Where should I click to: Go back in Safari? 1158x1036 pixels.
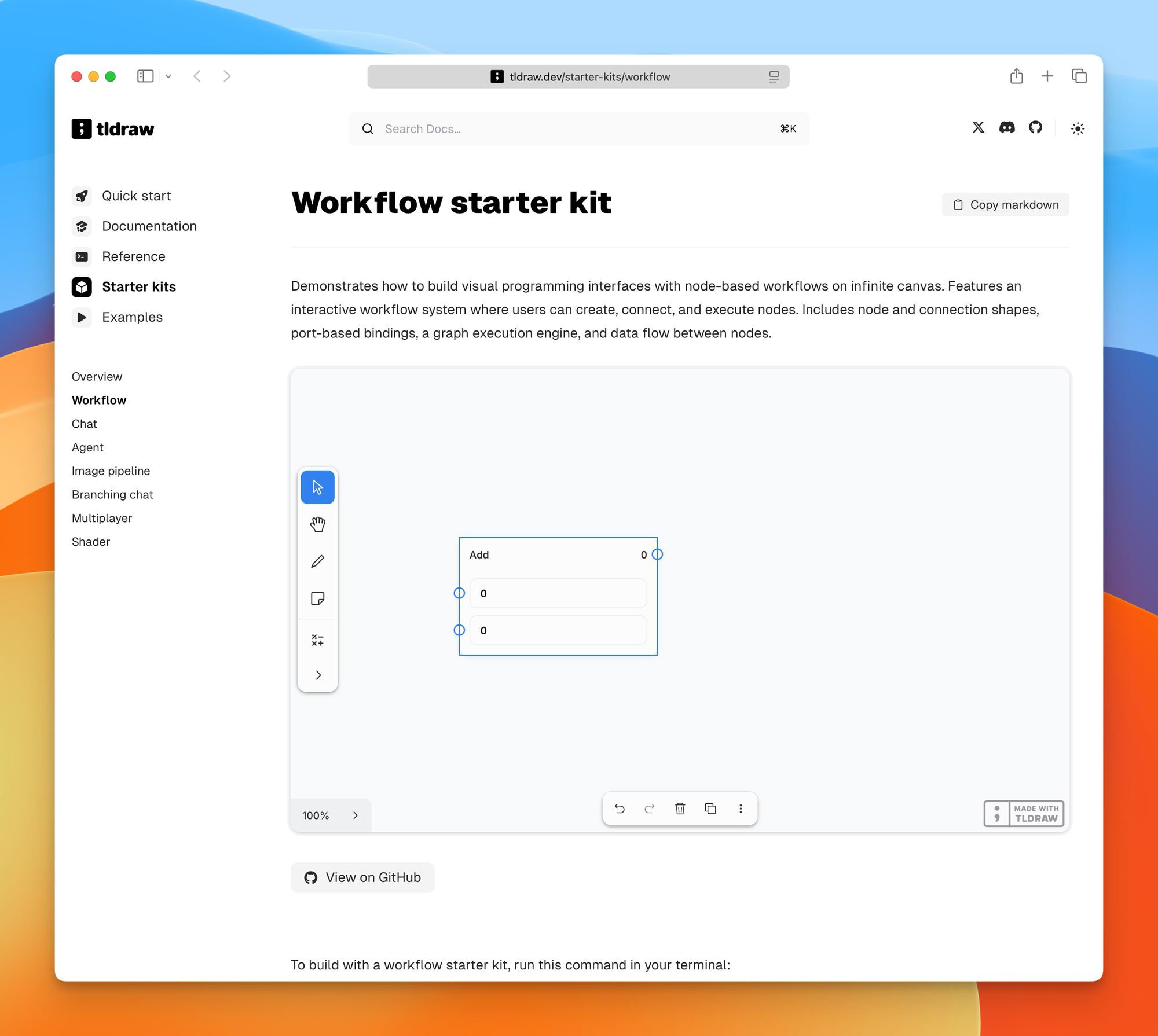point(197,76)
